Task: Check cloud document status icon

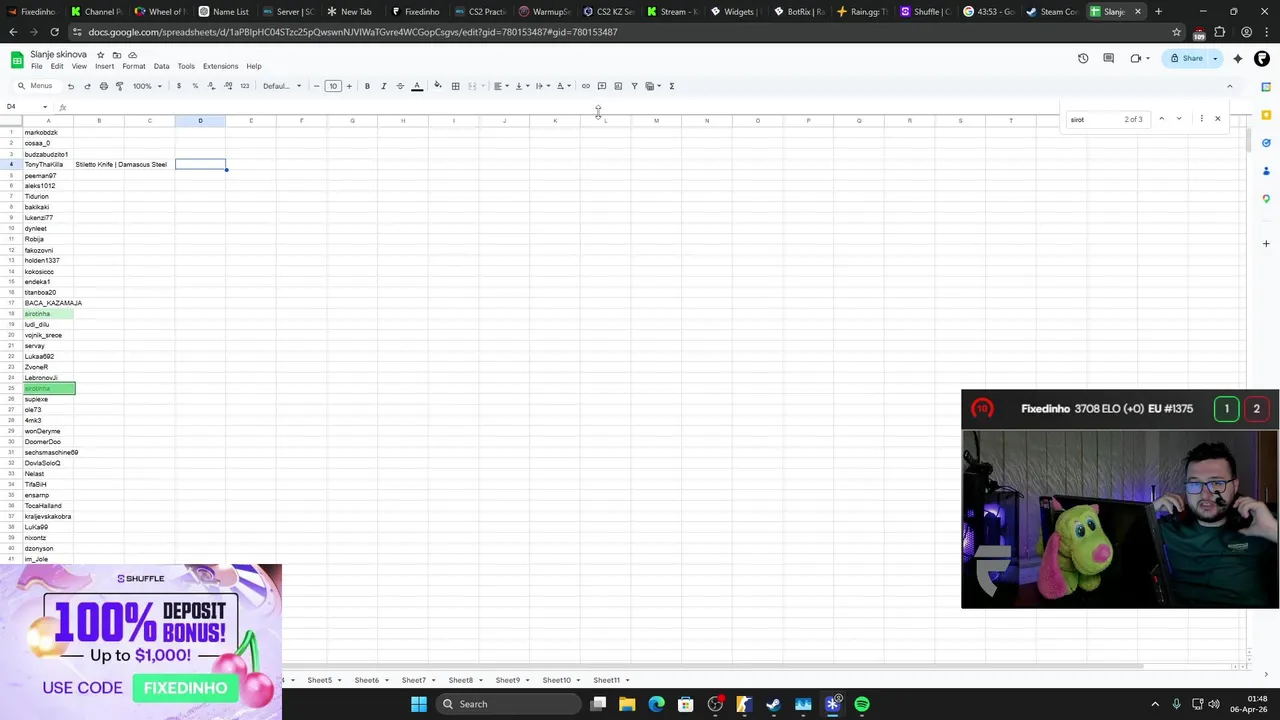Action: (x=133, y=54)
